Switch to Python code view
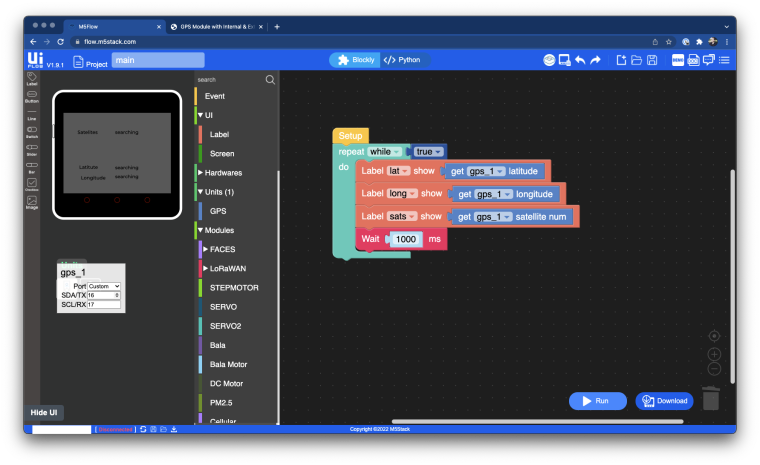The width and height of the screenshot is (760, 465). [402, 60]
